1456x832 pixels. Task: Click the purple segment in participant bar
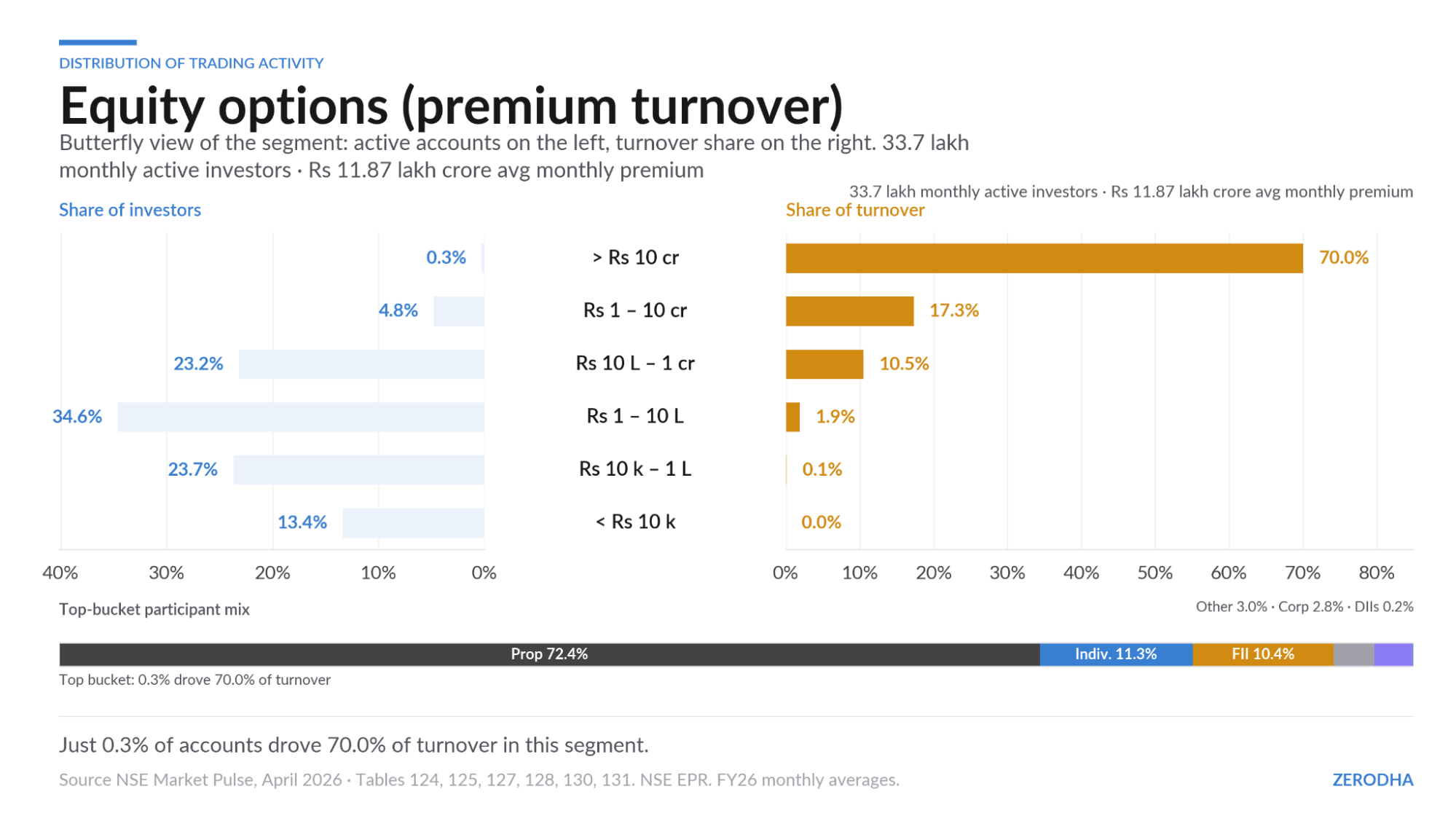point(1393,654)
